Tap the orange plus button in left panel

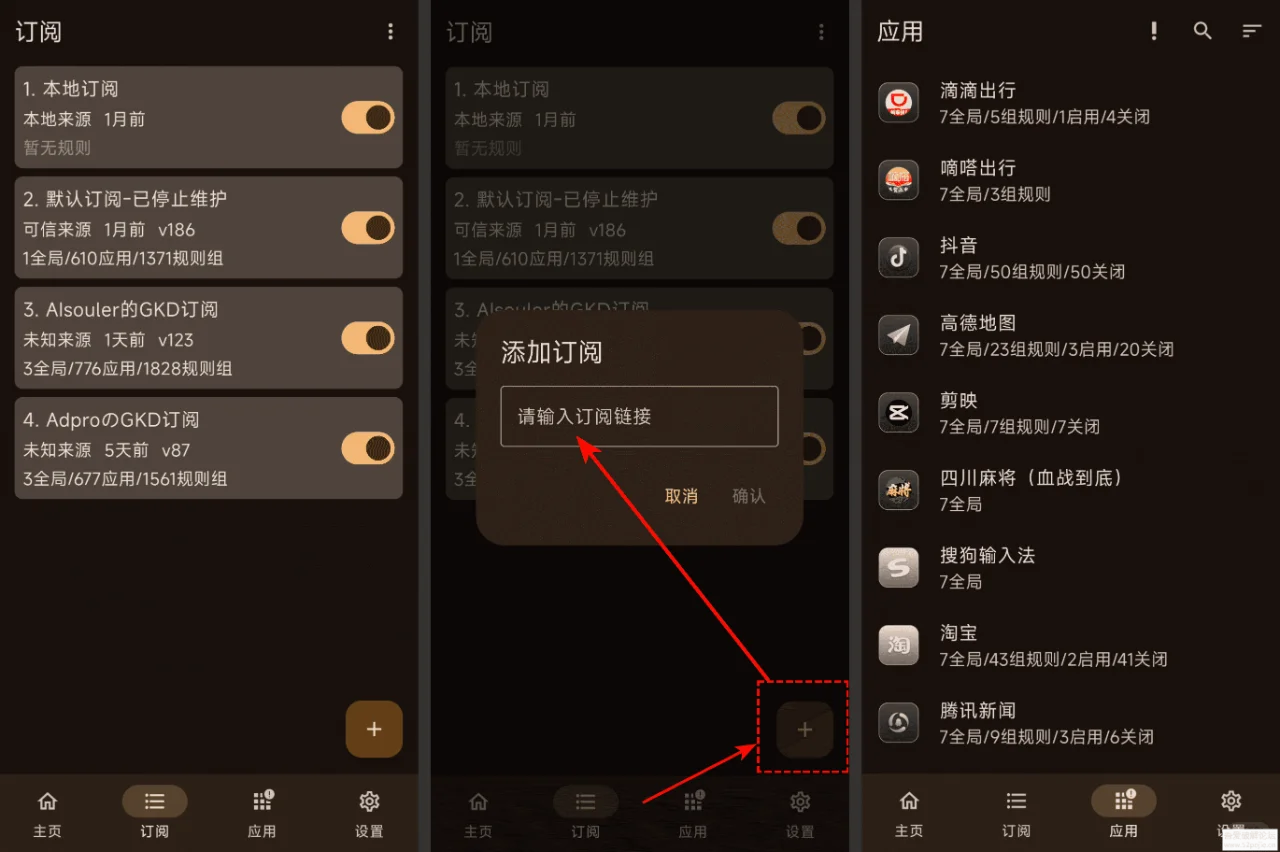click(x=374, y=729)
